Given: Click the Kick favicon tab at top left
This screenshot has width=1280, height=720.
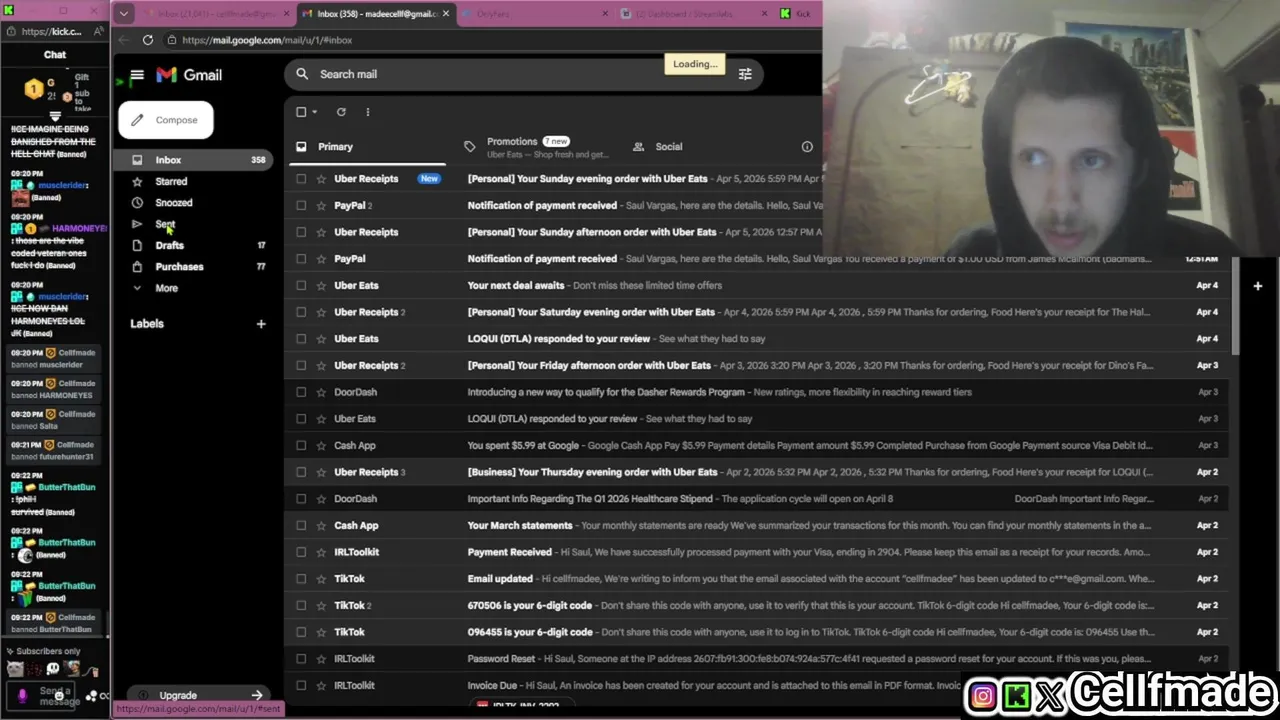Looking at the screenshot, I should pyautogui.click(x=9, y=10).
